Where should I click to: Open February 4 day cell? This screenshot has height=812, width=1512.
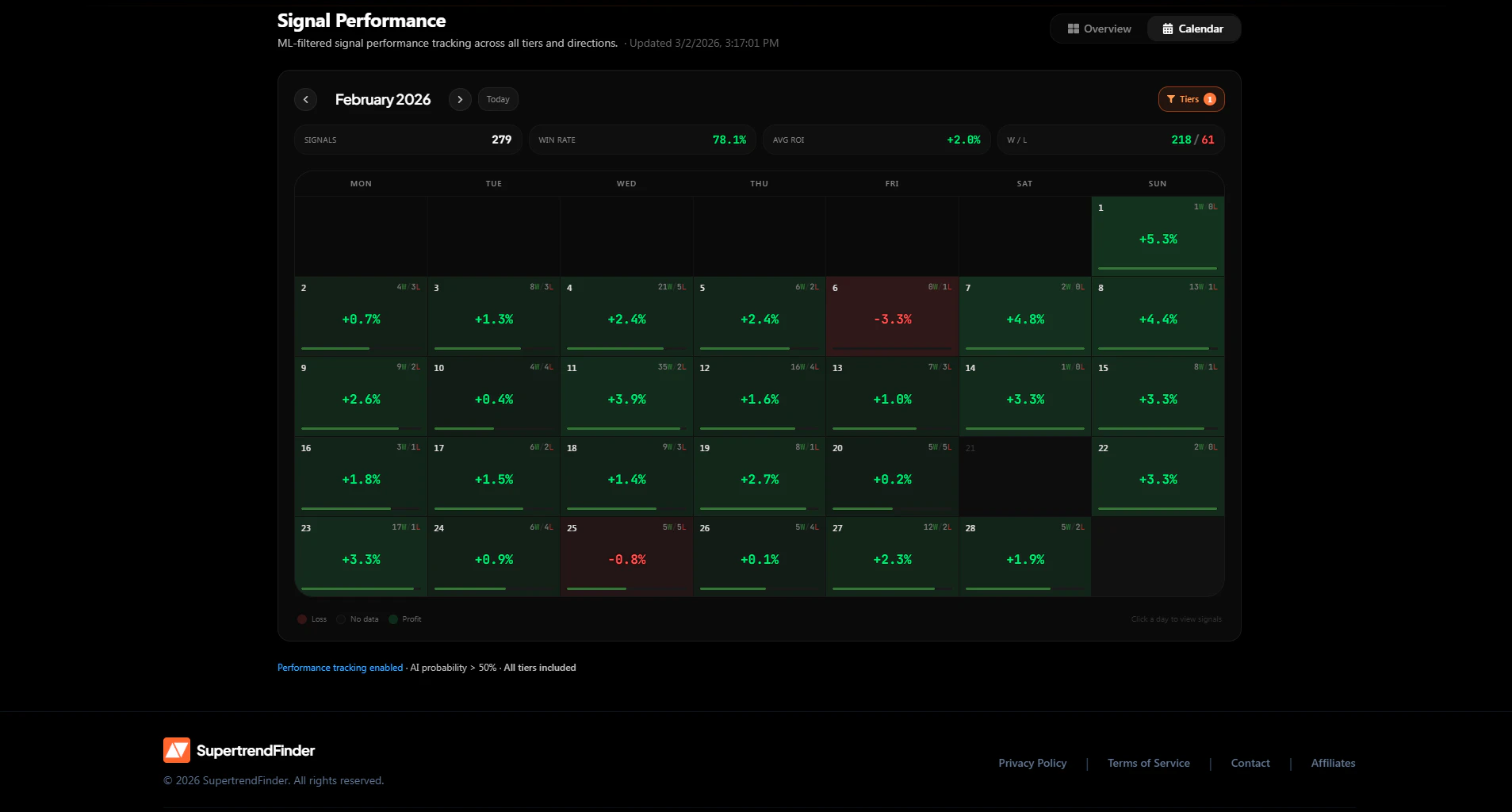[x=626, y=316]
